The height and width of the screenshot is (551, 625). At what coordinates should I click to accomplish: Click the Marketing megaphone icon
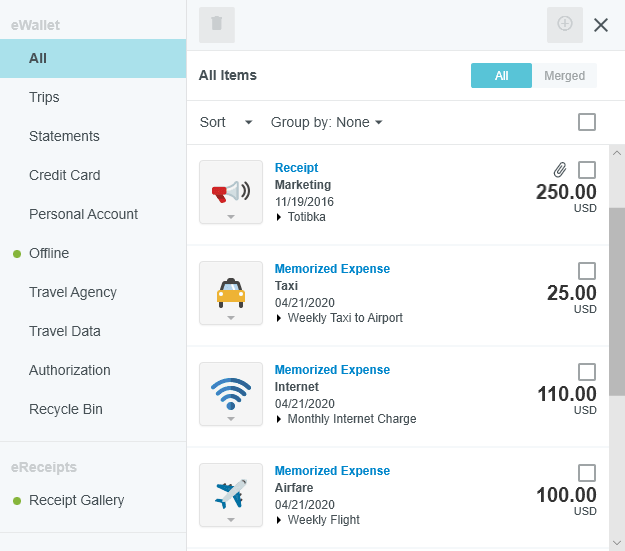pos(231,191)
